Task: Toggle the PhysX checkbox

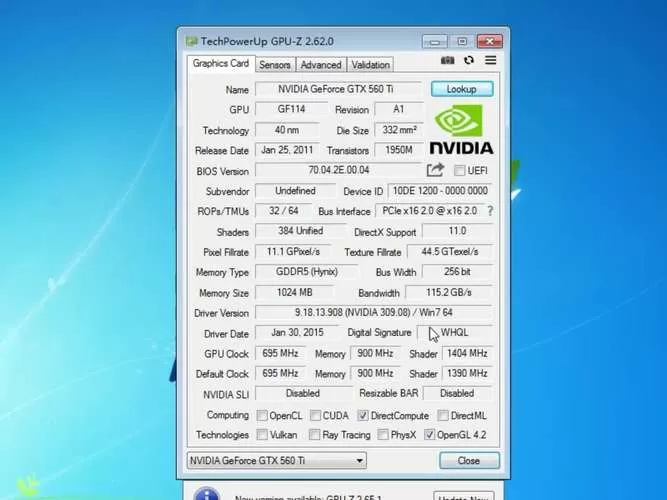Action: coord(383,434)
